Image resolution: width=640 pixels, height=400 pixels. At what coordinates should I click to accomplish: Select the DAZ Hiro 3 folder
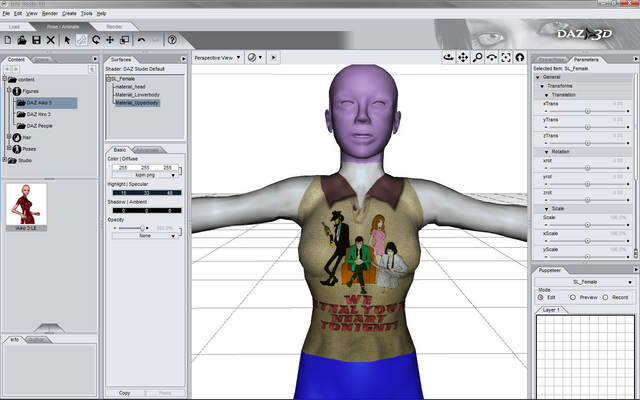pos(38,114)
